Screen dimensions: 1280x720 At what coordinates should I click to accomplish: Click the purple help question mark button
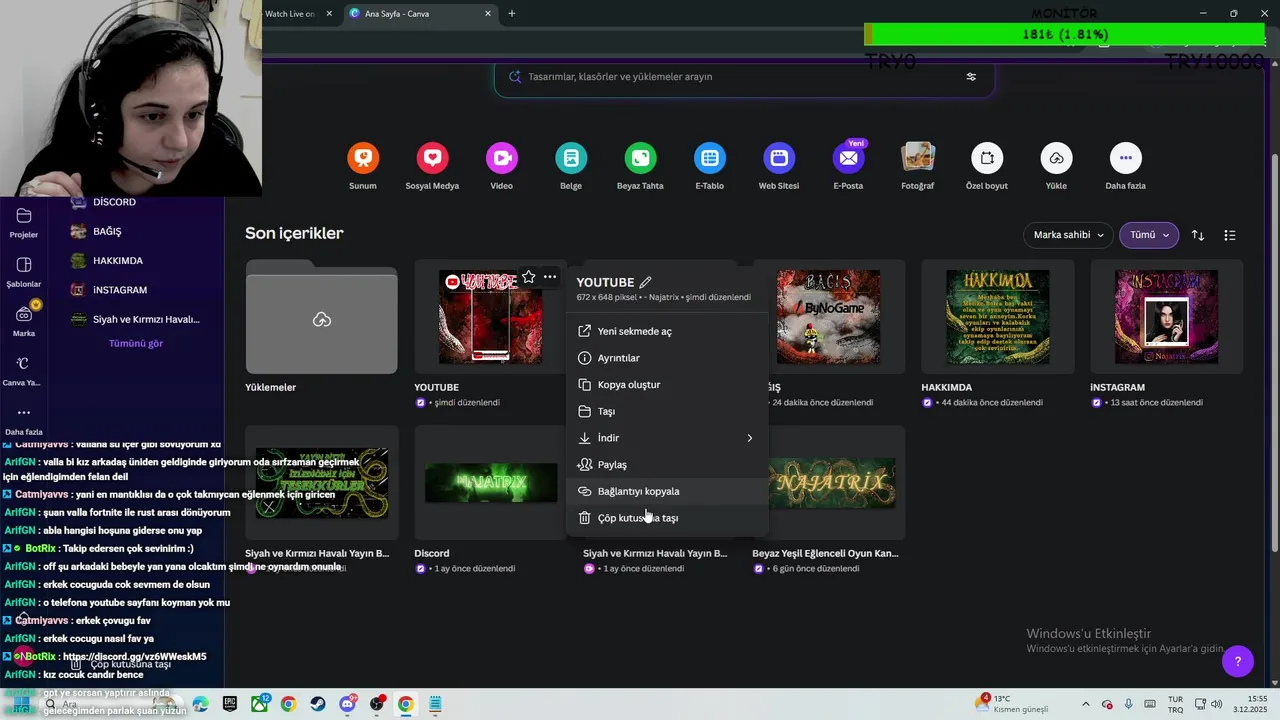pyautogui.click(x=1238, y=661)
